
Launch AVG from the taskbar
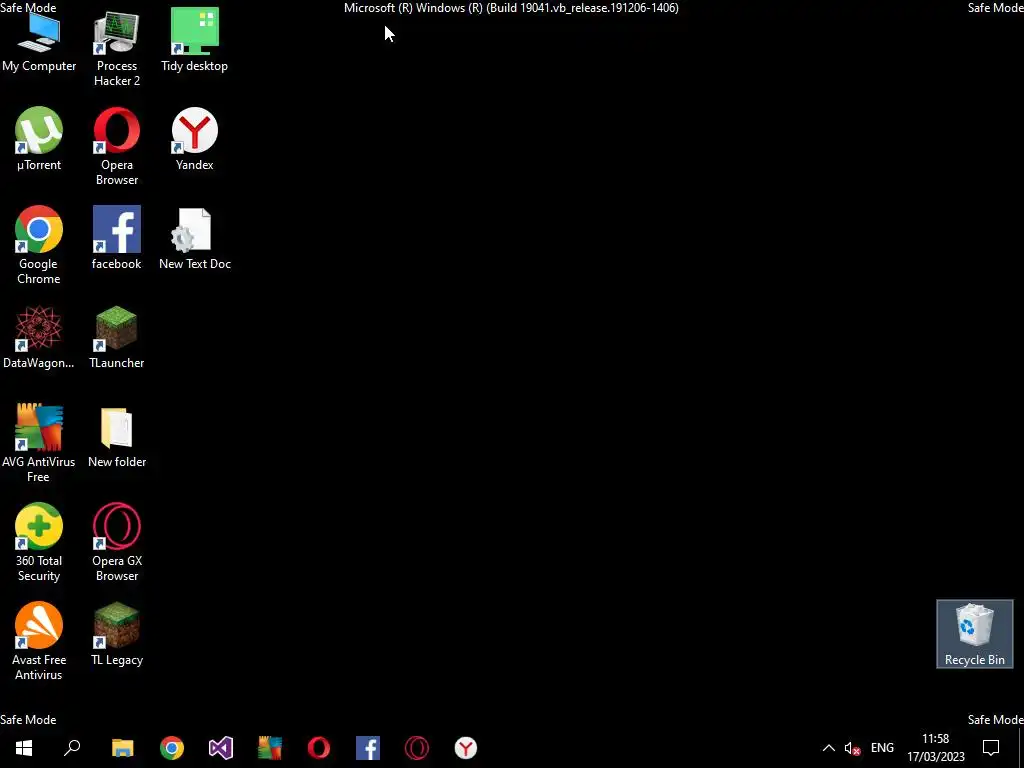pos(270,748)
